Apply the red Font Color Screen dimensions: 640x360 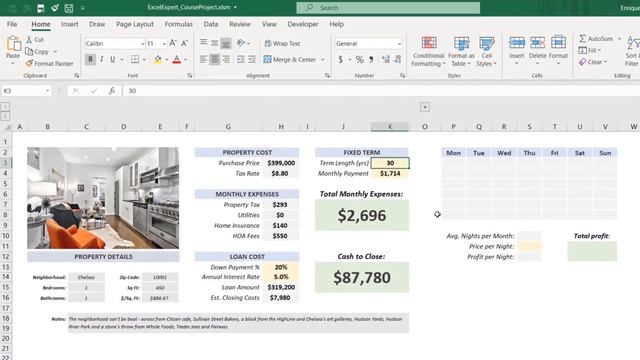[177, 60]
